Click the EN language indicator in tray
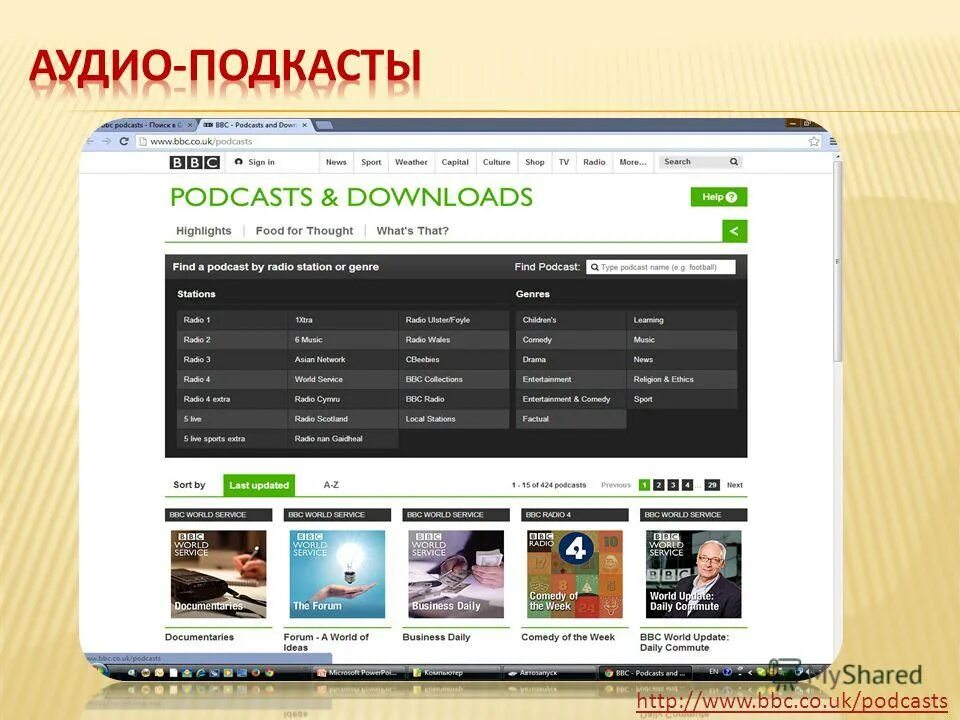The height and width of the screenshot is (720, 960). pyautogui.click(x=713, y=672)
